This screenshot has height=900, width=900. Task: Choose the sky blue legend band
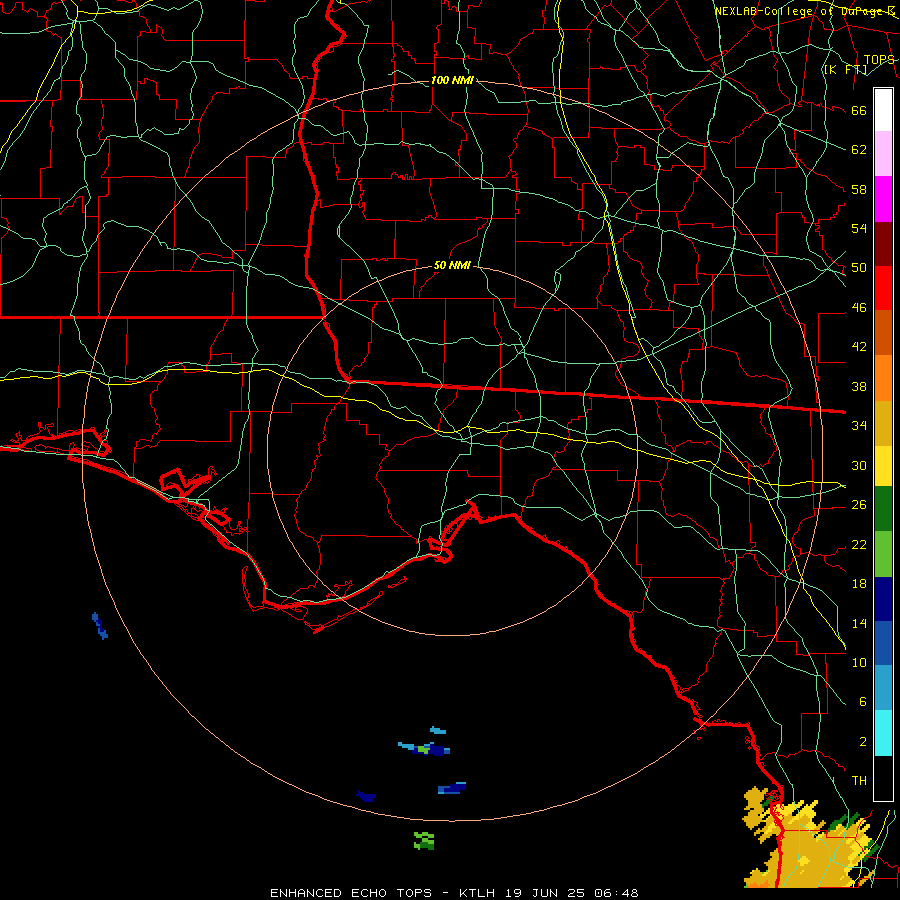click(x=883, y=688)
